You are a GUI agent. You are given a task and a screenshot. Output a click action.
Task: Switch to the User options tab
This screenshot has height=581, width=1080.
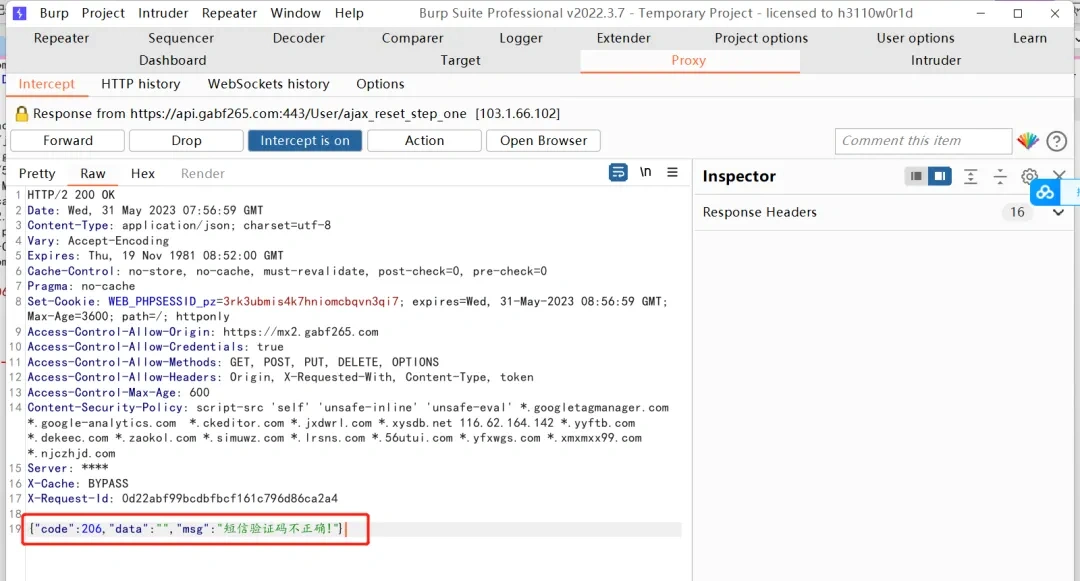(915, 38)
